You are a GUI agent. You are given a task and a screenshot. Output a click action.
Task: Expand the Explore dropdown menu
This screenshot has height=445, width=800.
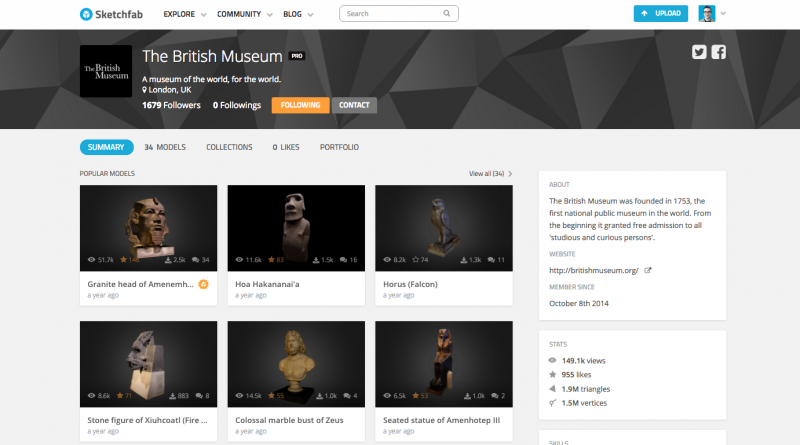[184, 14]
